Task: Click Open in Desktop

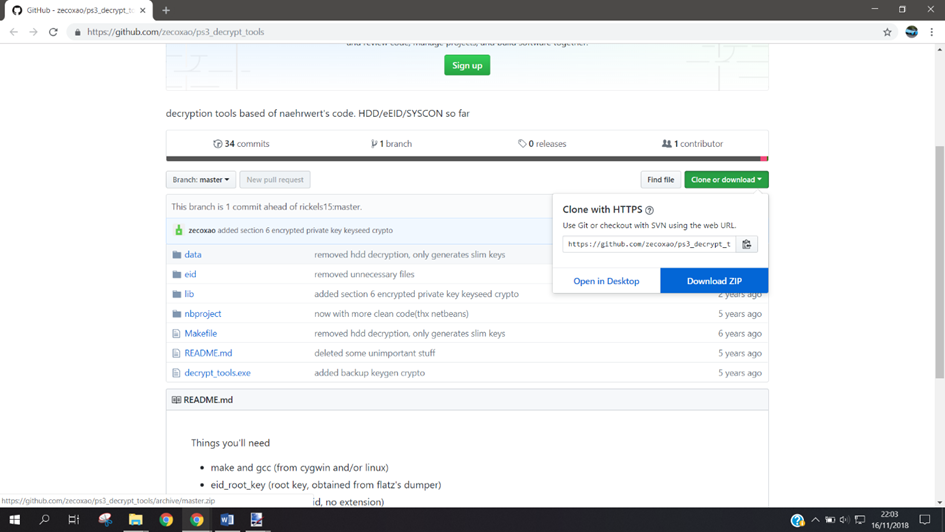Action: [x=606, y=281]
